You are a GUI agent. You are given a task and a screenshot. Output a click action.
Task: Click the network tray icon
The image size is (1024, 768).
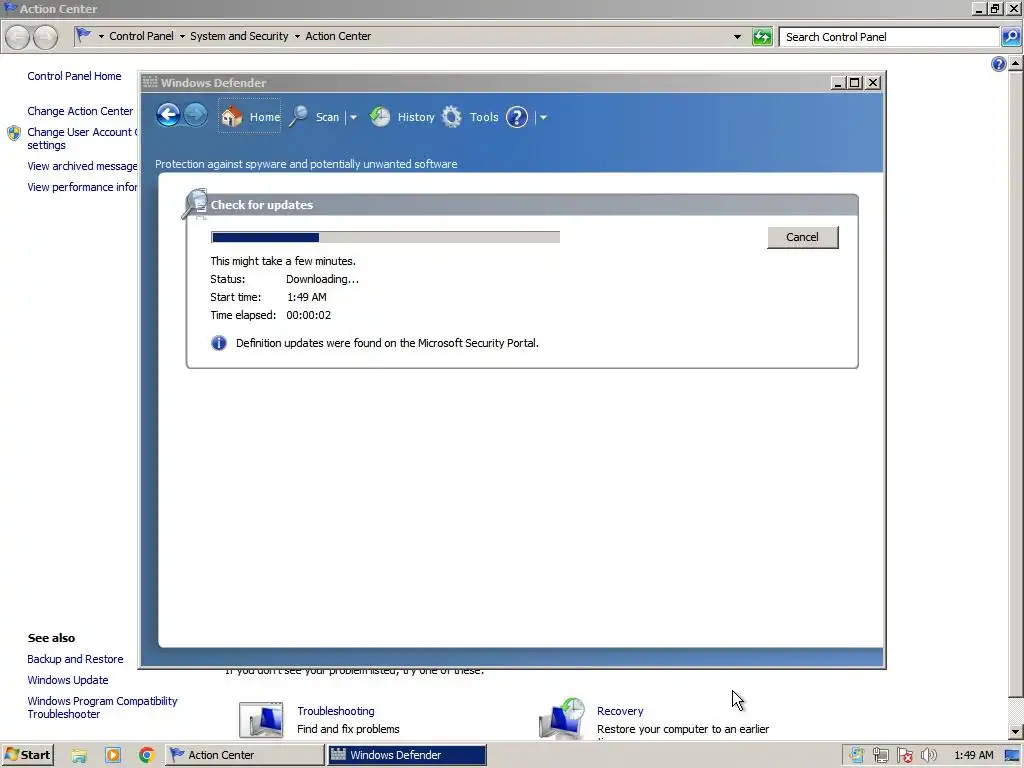(880, 756)
